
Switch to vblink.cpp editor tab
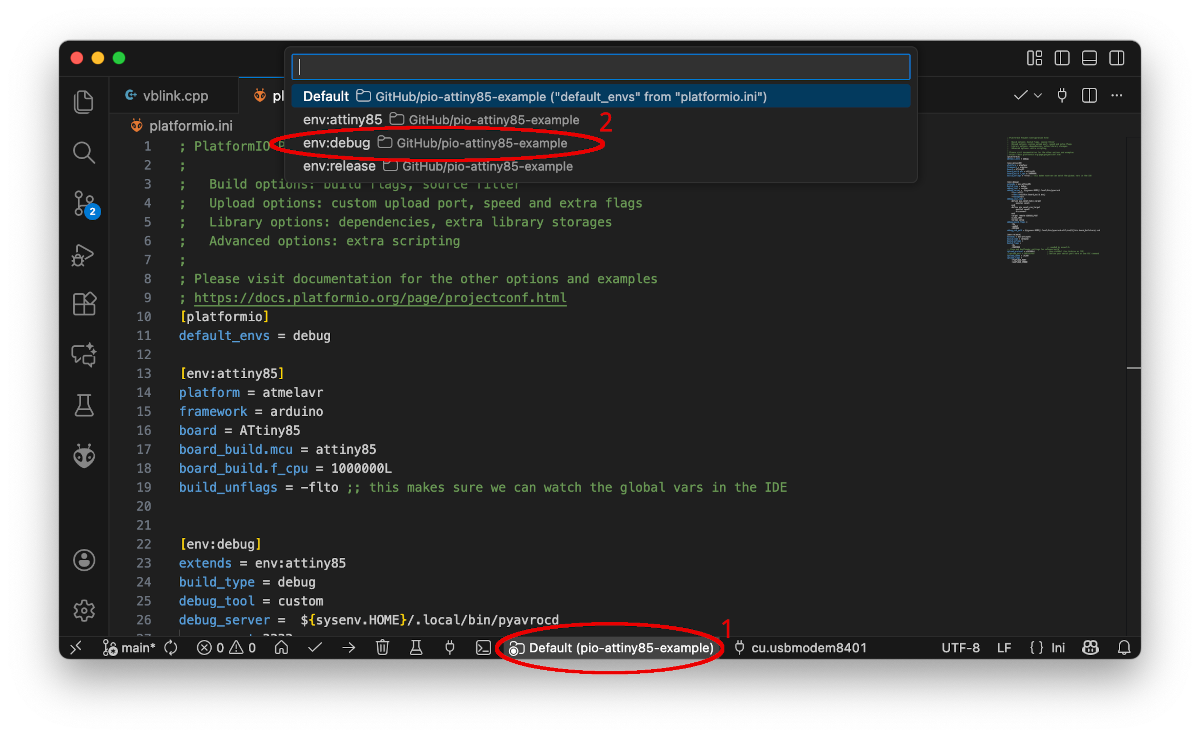(175, 96)
